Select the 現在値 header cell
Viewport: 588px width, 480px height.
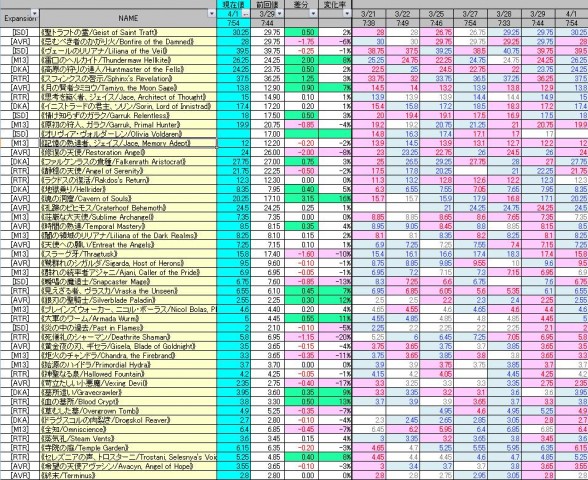[x=233, y=4]
